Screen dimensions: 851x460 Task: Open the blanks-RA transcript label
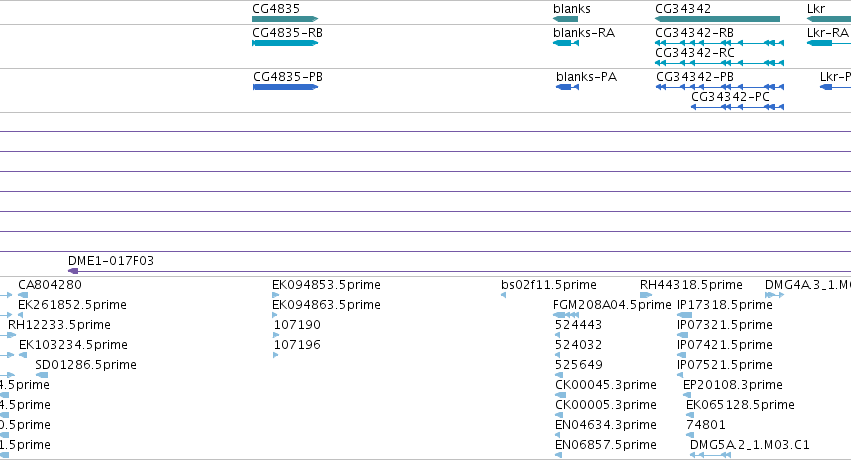tap(584, 33)
